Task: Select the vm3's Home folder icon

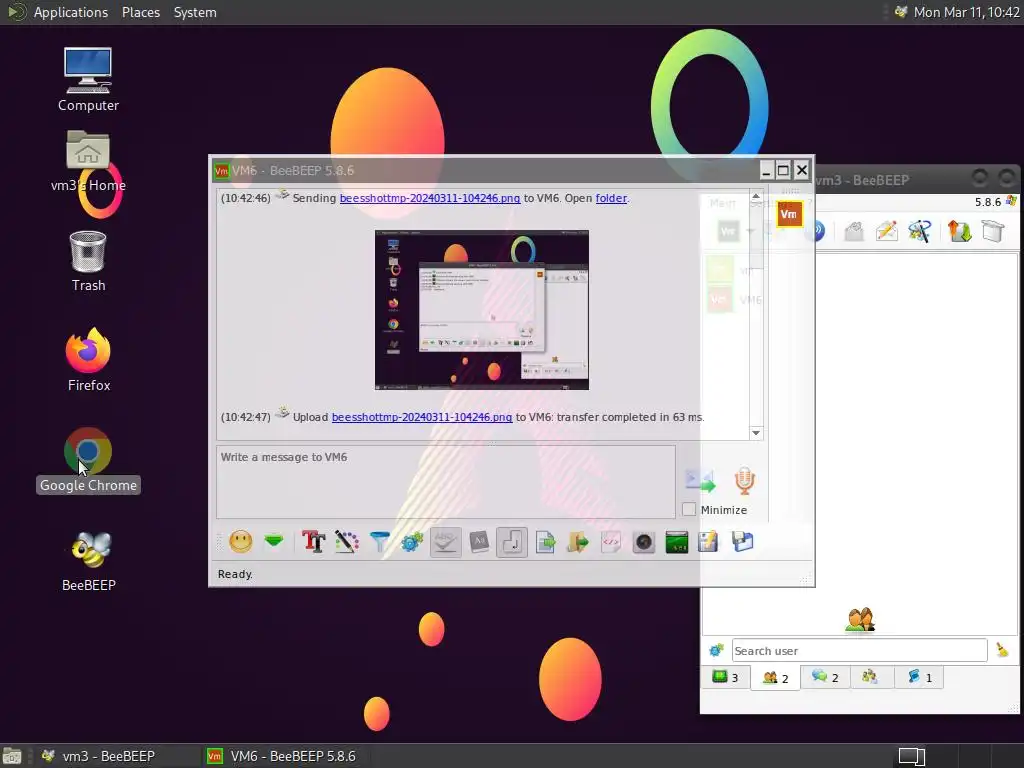Action: tap(88, 162)
